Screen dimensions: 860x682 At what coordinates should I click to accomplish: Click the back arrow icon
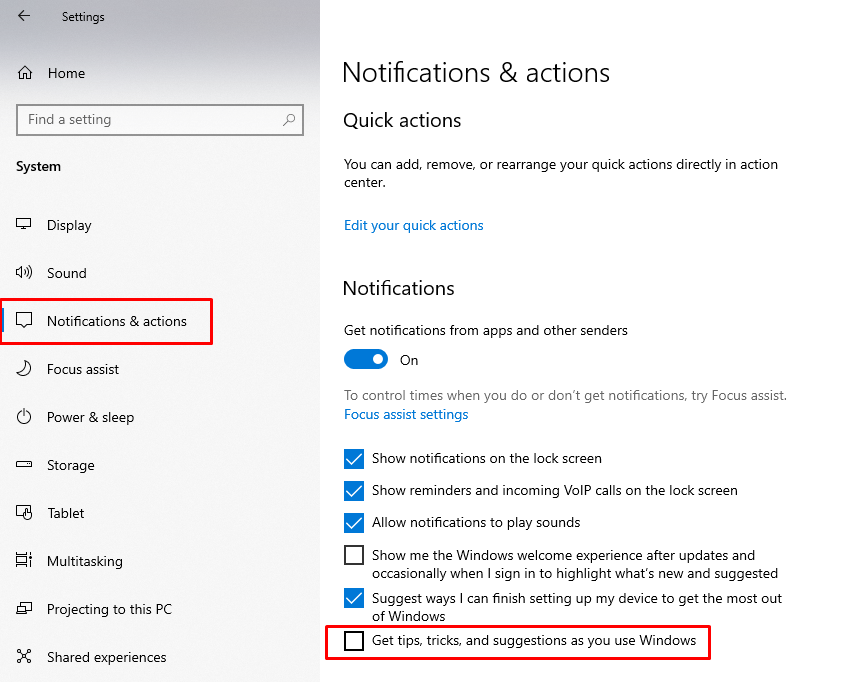click(24, 16)
